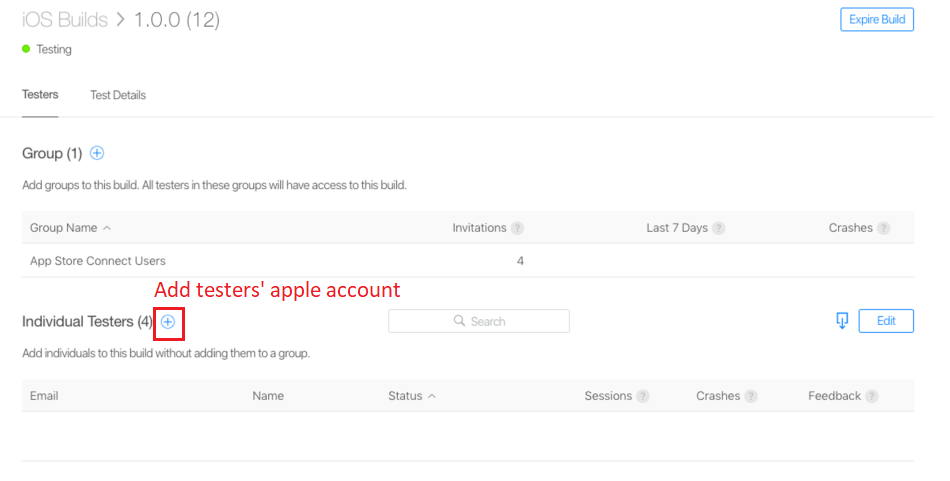Sort testers by the Status column
The height and width of the screenshot is (481, 950).
(412, 396)
